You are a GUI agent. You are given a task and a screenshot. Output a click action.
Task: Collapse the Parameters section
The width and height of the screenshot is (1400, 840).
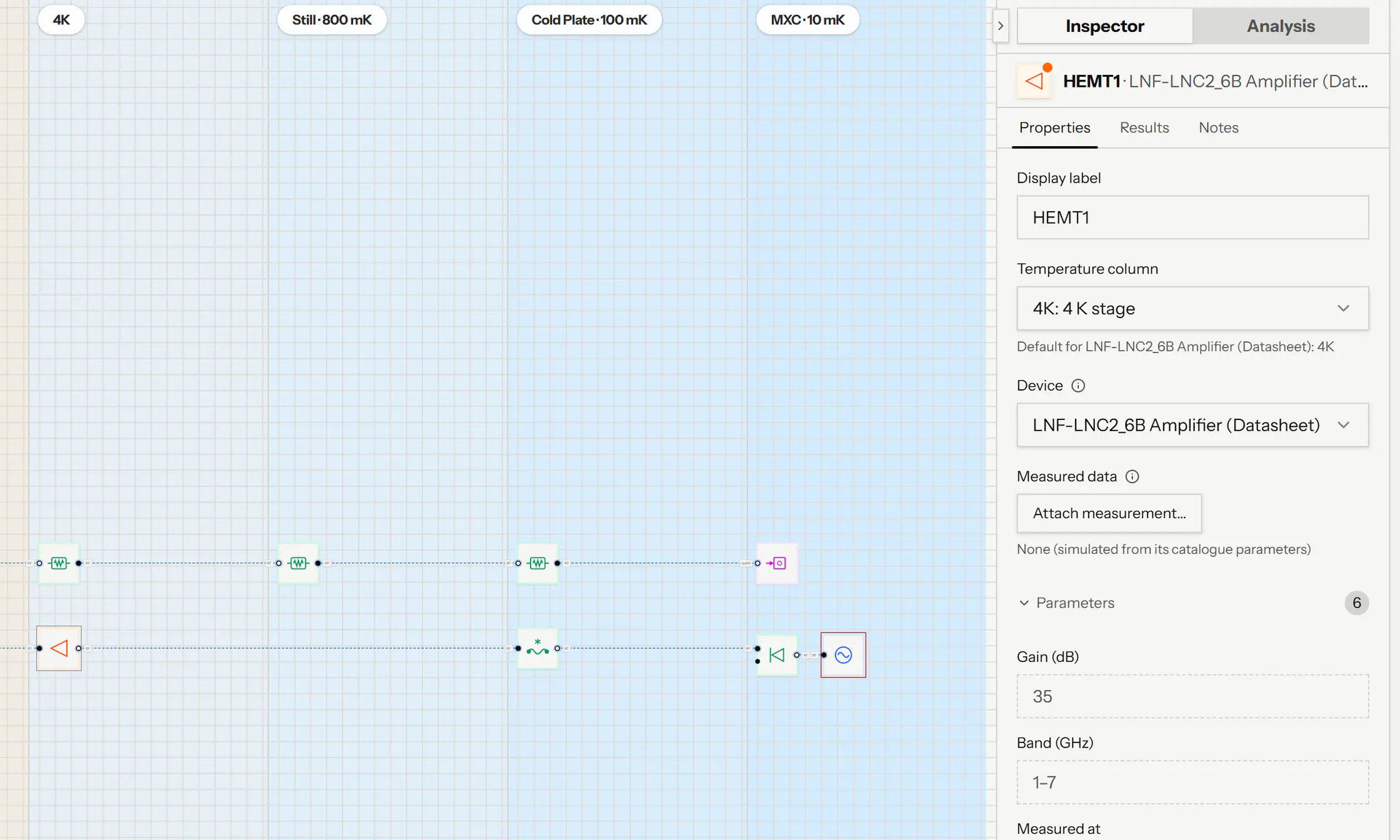tap(1067, 602)
